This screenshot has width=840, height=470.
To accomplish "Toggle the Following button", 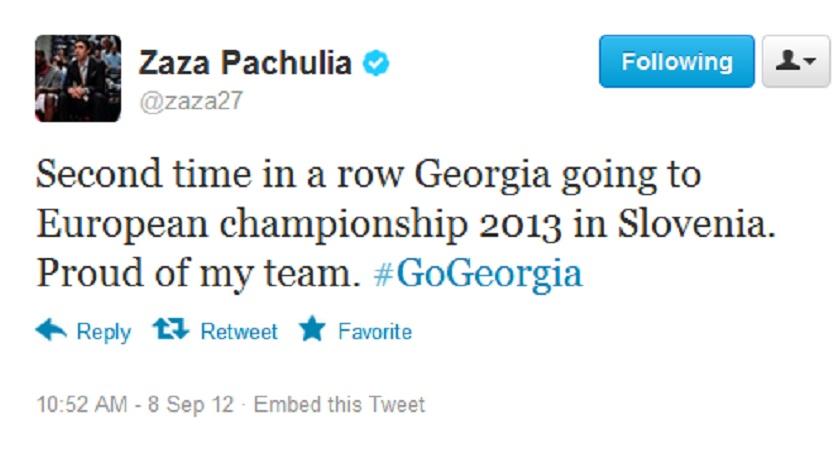I will coord(676,62).
